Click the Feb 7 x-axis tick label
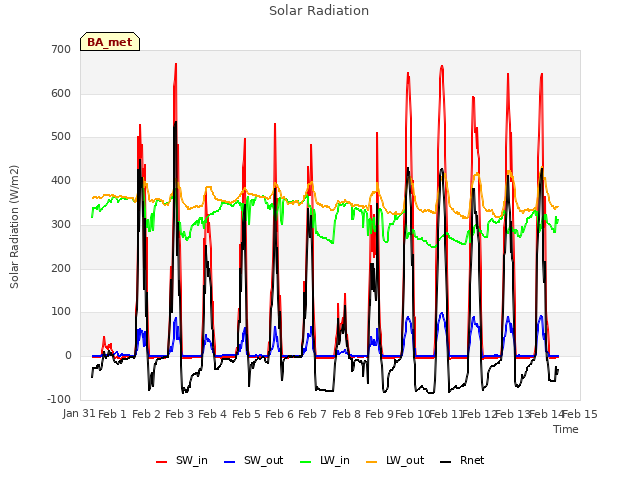This screenshot has width=640, height=480. click(312, 414)
